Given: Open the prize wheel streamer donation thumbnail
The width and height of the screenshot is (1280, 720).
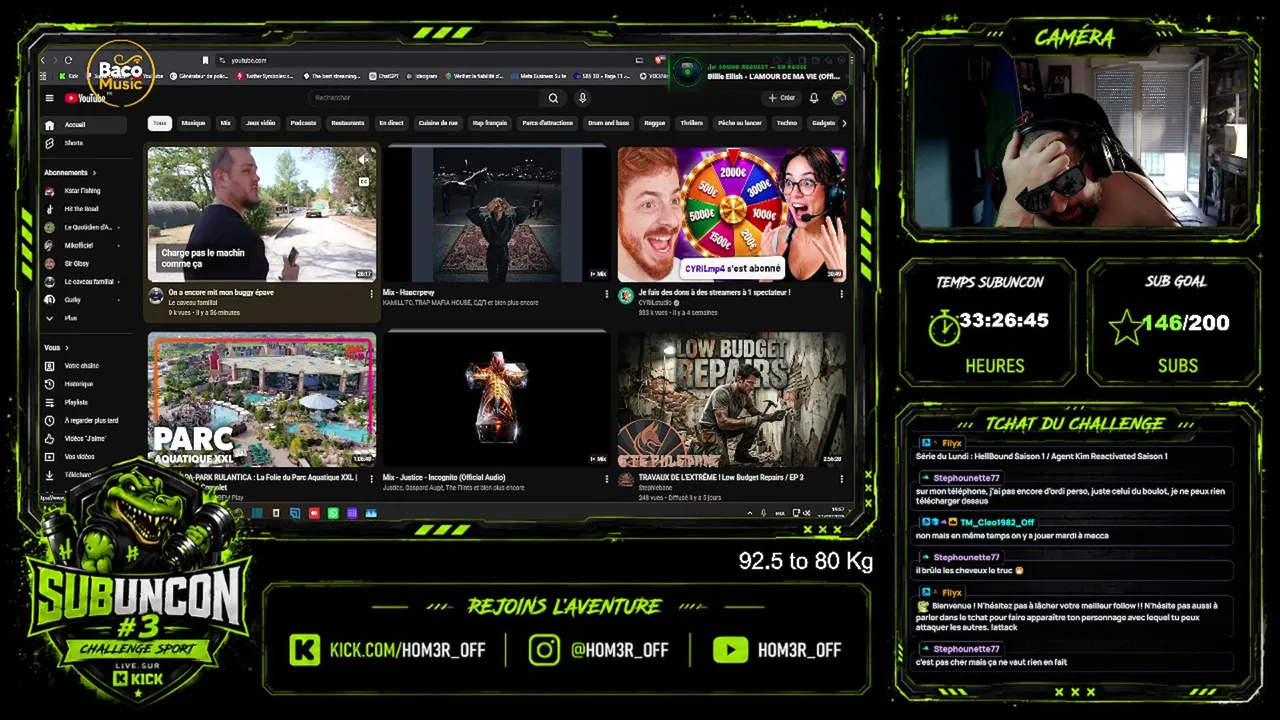Looking at the screenshot, I should (x=732, y=214).
